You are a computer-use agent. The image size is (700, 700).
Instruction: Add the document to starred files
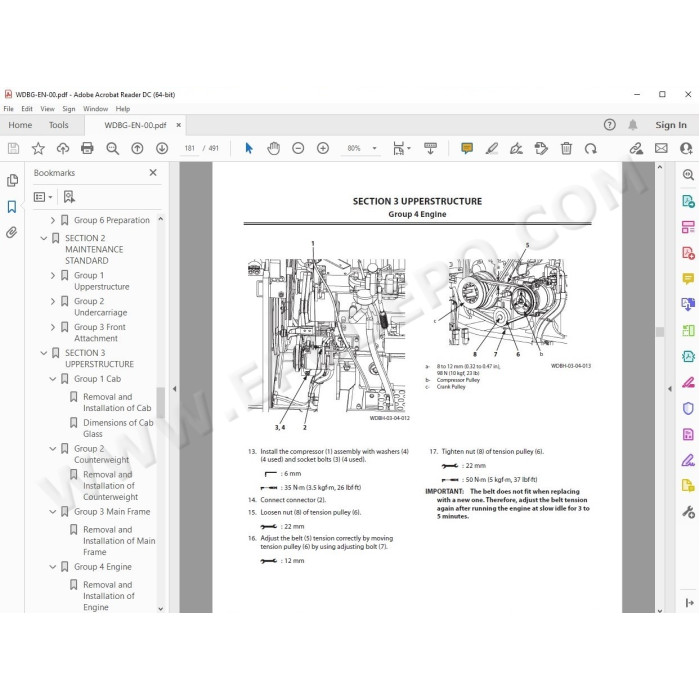[38, 149]
